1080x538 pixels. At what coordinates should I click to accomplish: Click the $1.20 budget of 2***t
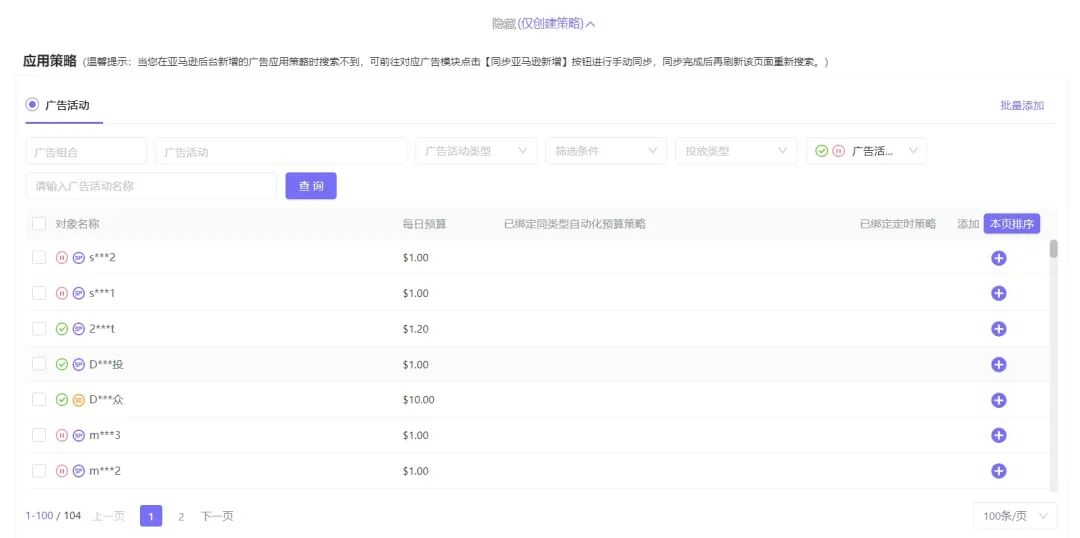tap(416, 329)
